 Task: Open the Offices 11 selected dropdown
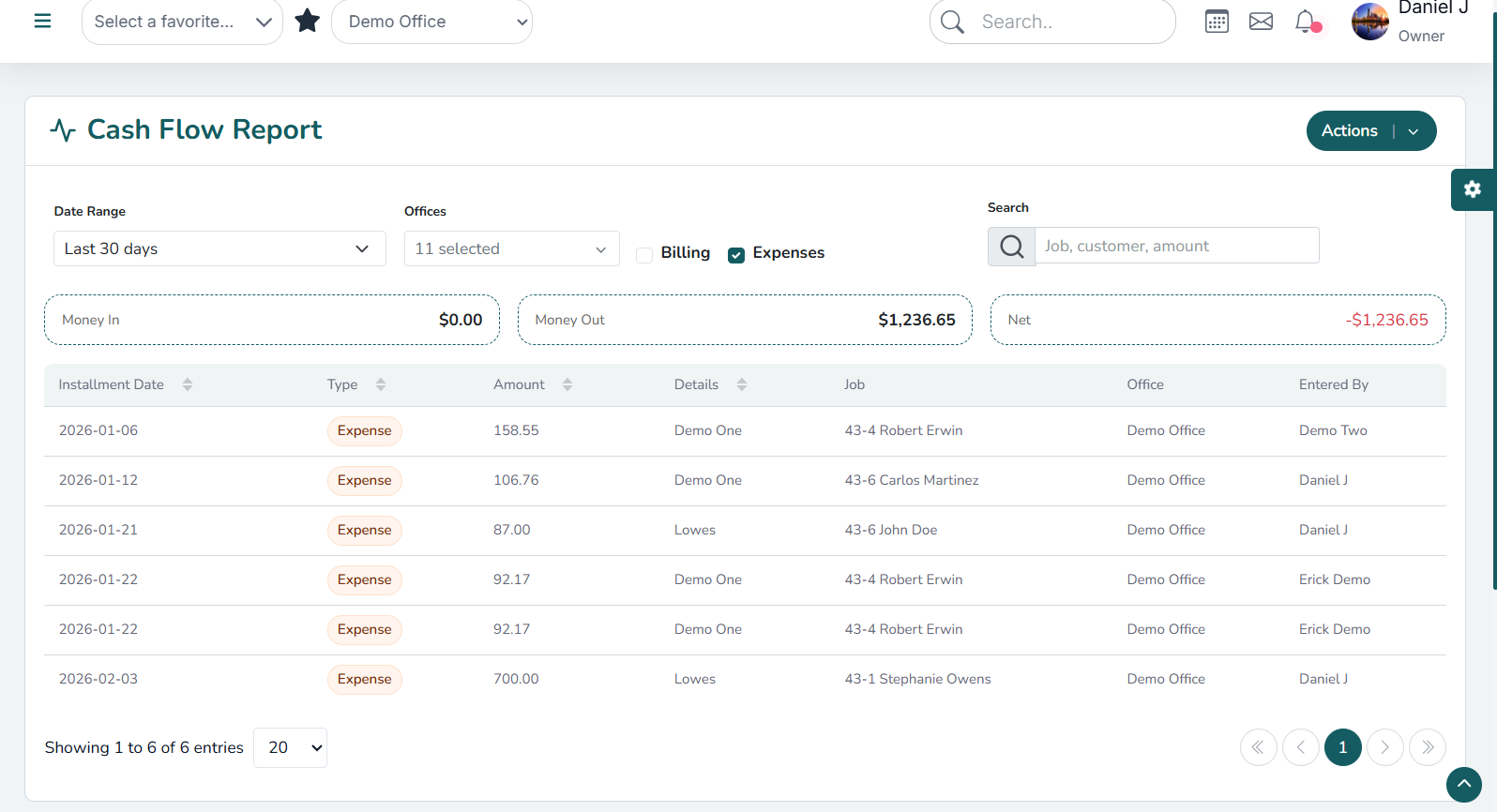(x=511, y=248)
